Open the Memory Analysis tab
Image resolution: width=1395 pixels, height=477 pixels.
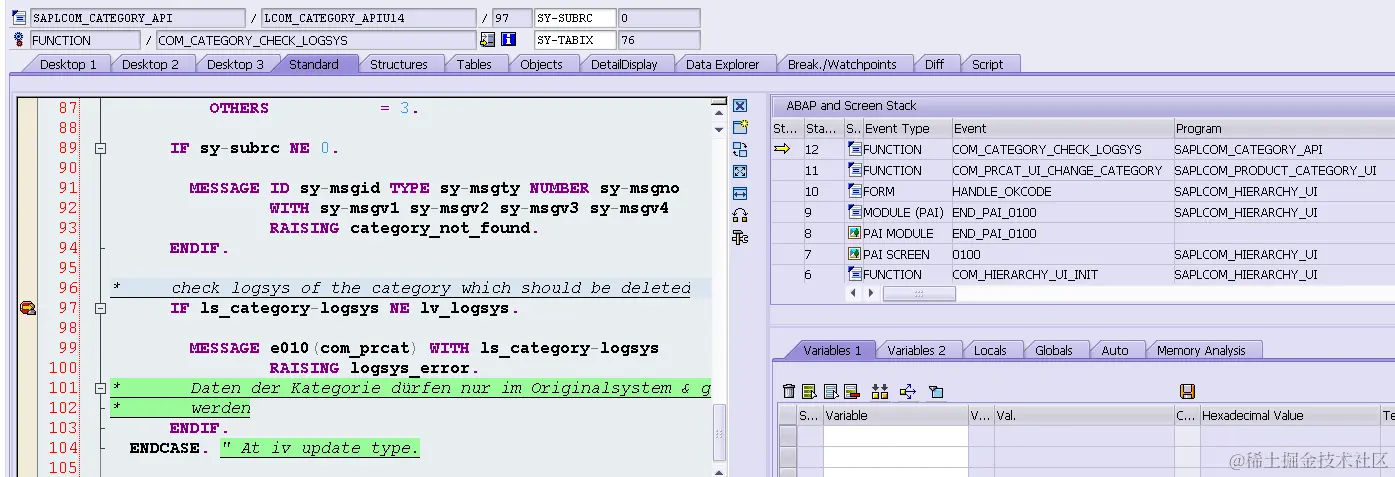[1201, 350]
